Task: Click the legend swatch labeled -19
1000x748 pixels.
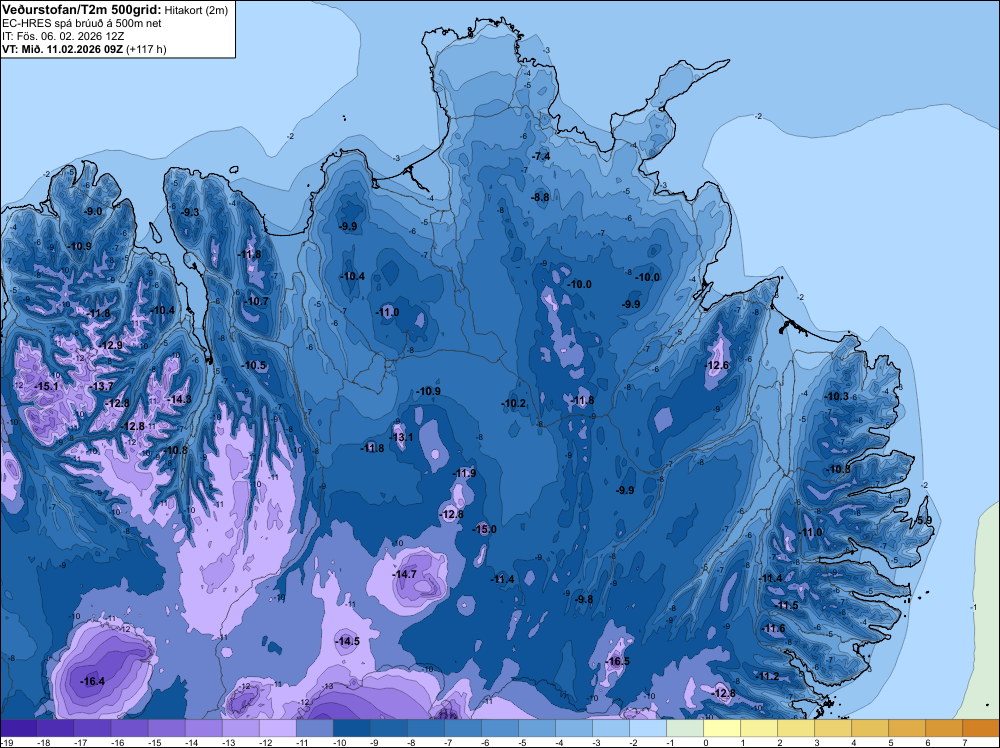Action: pyautogui.click(x=18, y=728)
